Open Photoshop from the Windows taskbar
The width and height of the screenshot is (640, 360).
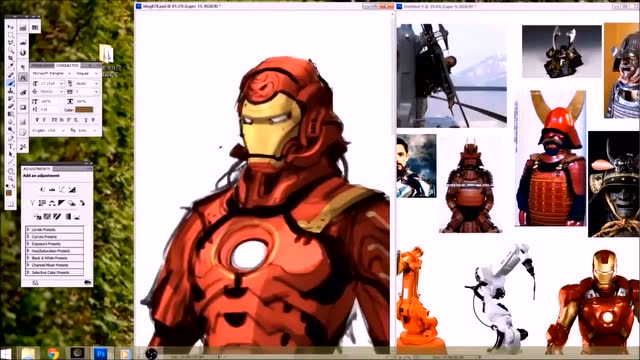click(100, 353)
